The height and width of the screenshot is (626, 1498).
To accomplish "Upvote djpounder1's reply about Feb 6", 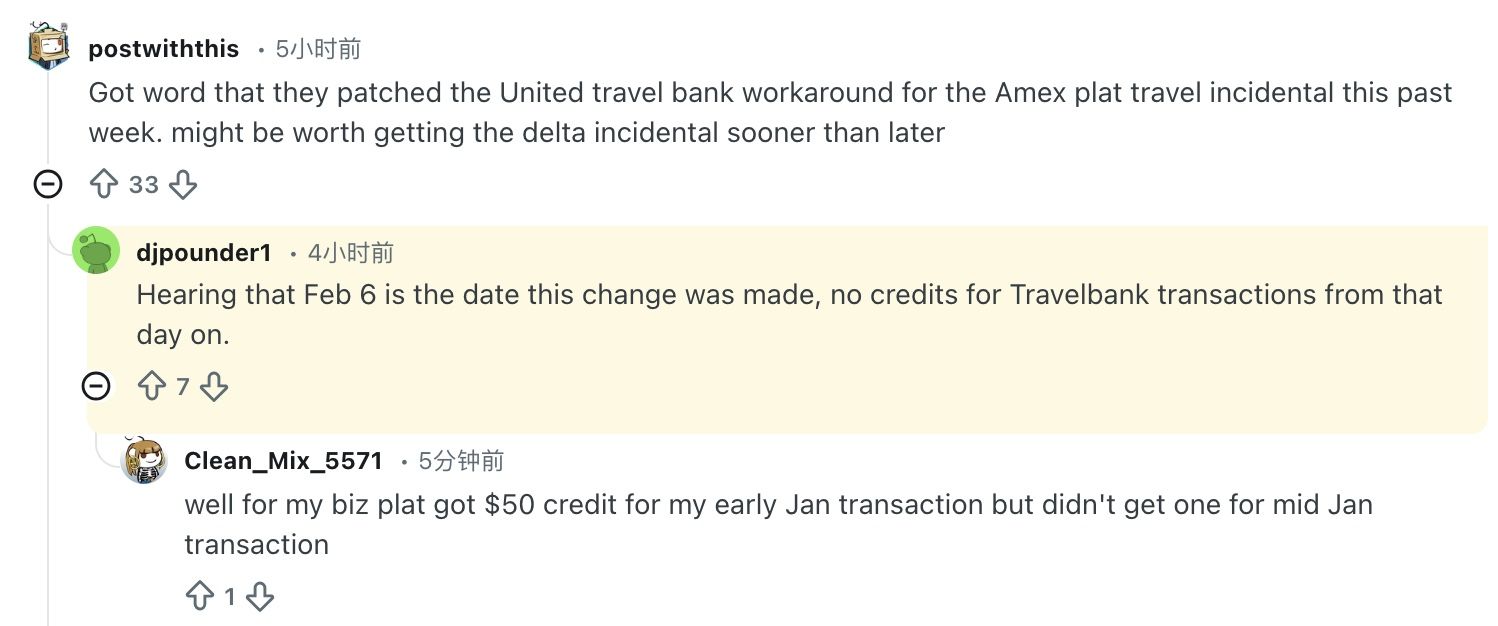I will click(152, 387).
